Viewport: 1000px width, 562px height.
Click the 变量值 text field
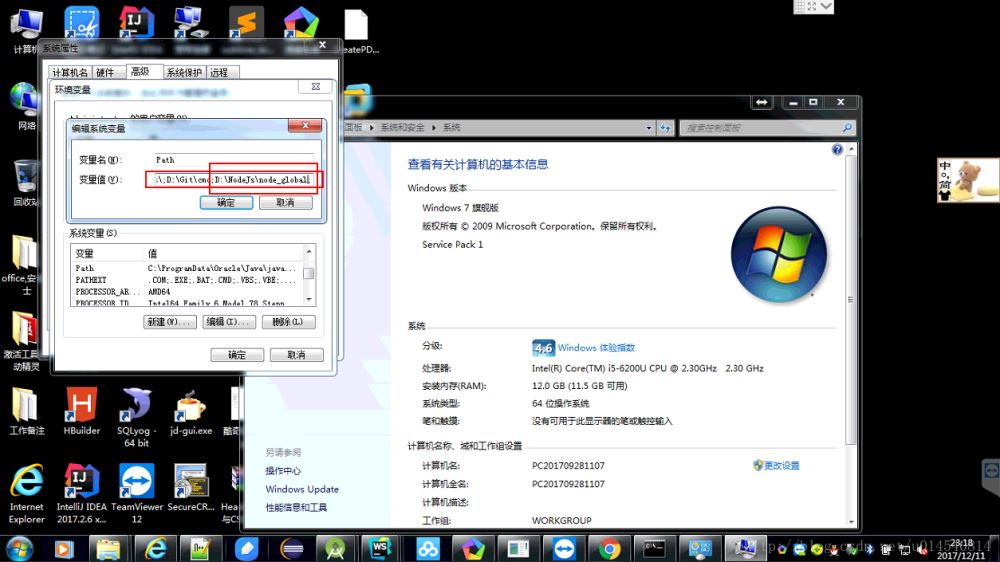[230, 180]
